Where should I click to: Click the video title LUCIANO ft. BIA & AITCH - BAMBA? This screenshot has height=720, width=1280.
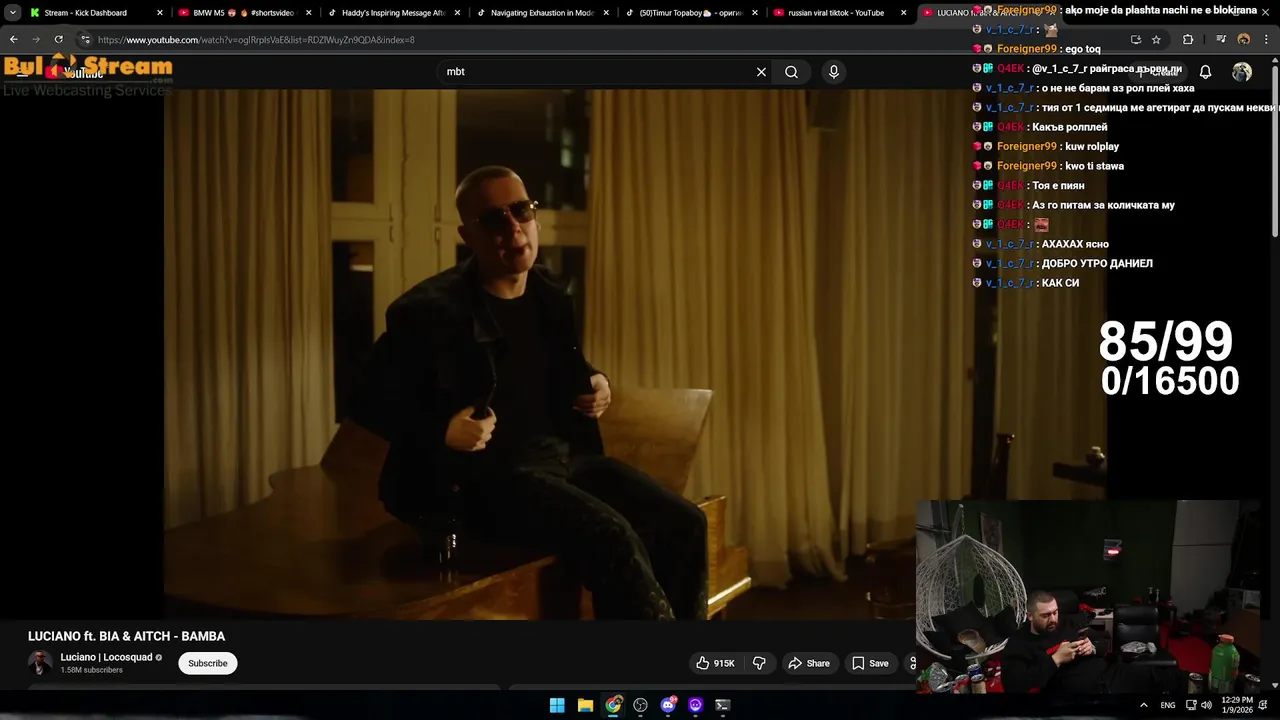(126, 636)
